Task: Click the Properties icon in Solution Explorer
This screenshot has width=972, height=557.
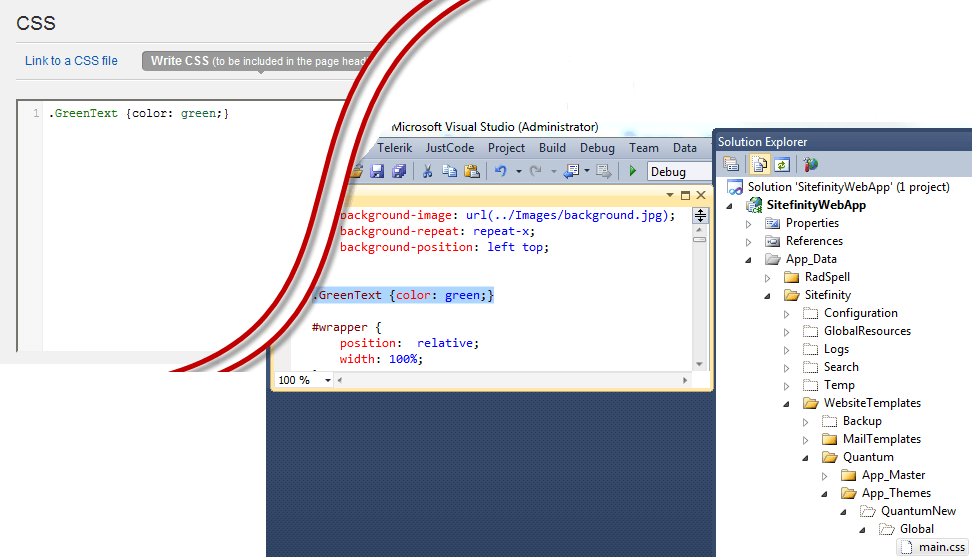Action: [731, 164]
